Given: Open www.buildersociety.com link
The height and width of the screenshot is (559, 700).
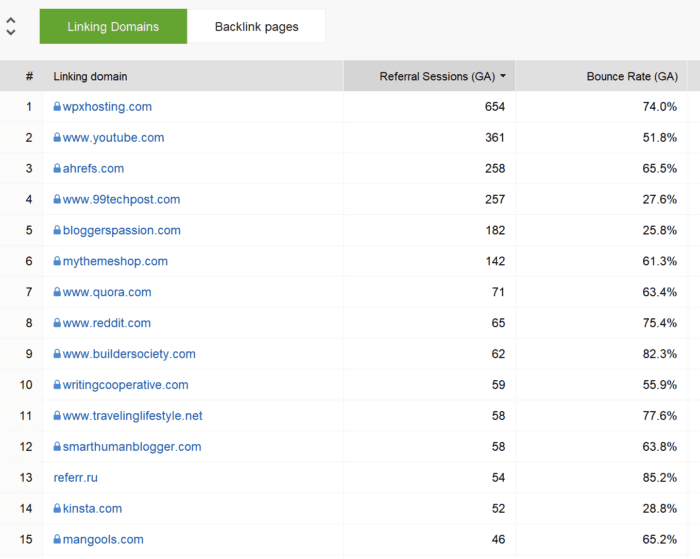Looking at the screenshot, I should (x=129, y=354).
